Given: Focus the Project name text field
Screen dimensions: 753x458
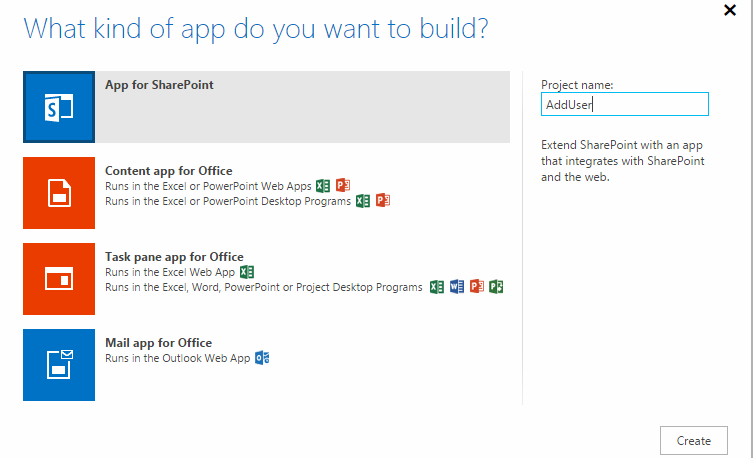Looking at the screenshot, I should 624,104.
